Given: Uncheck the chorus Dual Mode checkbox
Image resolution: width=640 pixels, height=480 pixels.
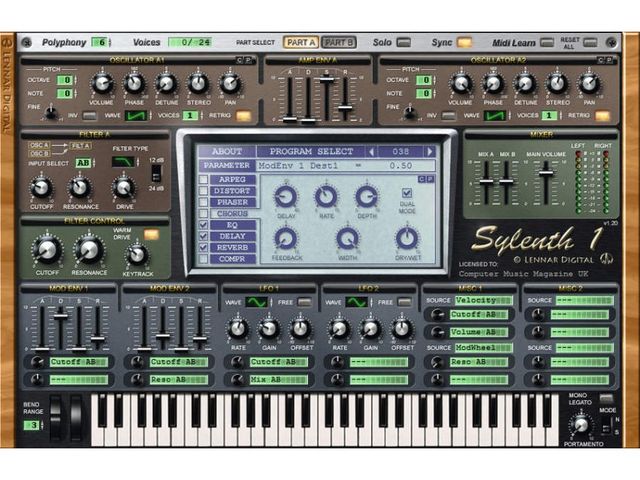Looking at the screenshot, I should pos(407,193).
